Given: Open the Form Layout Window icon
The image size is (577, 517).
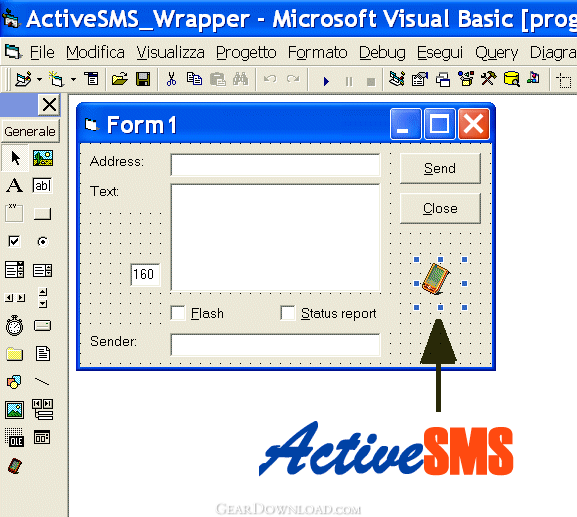Looking at the screenshot, I should coord(443,79).
